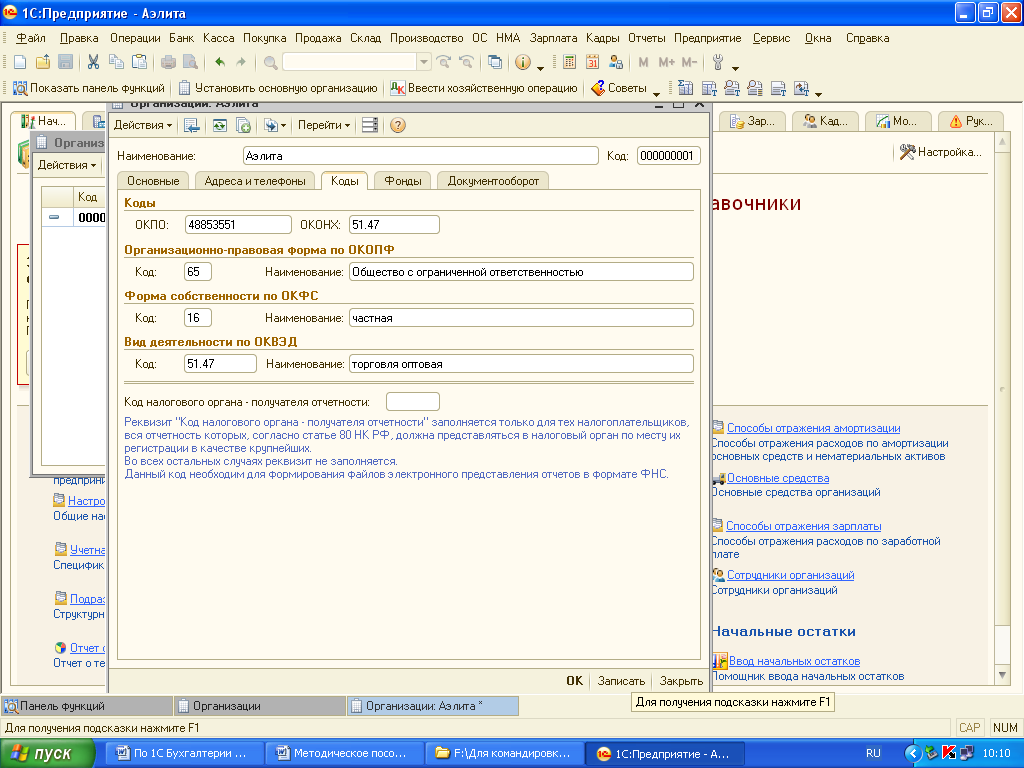Image resolution: width=1024 pixels, height=768 pixels.
Task: Click the list settings icon in form toolbar
Action: (370, 125)
